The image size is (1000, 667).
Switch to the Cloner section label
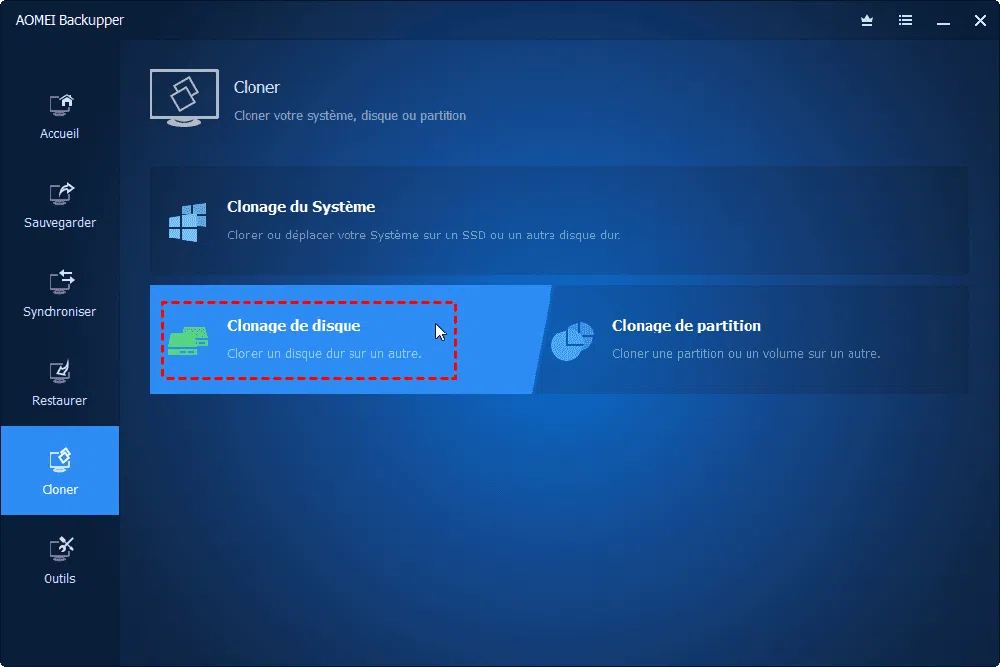pos(59,489)
